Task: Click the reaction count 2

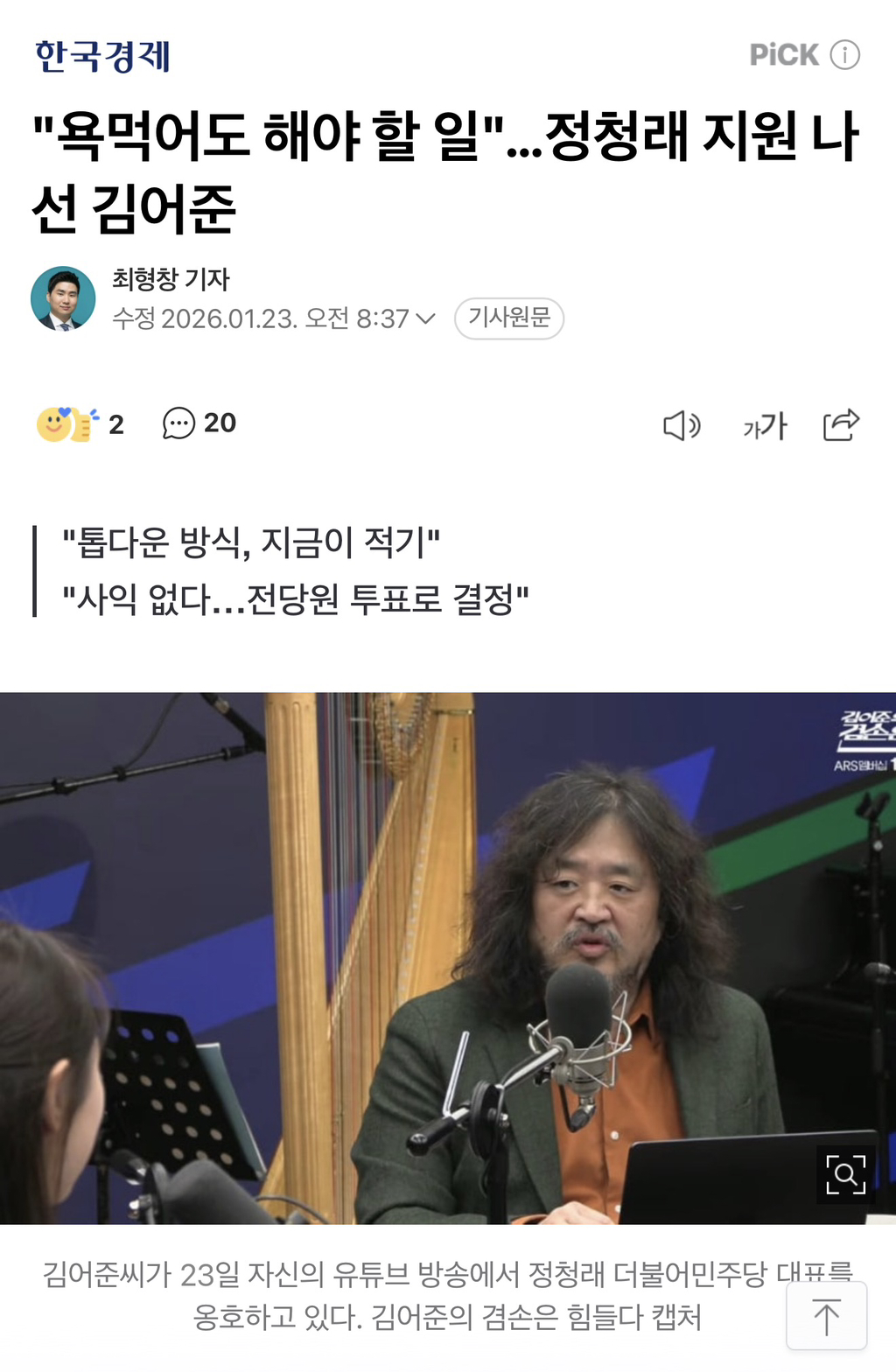Action: pyautogui.click(x=116, y=424)
